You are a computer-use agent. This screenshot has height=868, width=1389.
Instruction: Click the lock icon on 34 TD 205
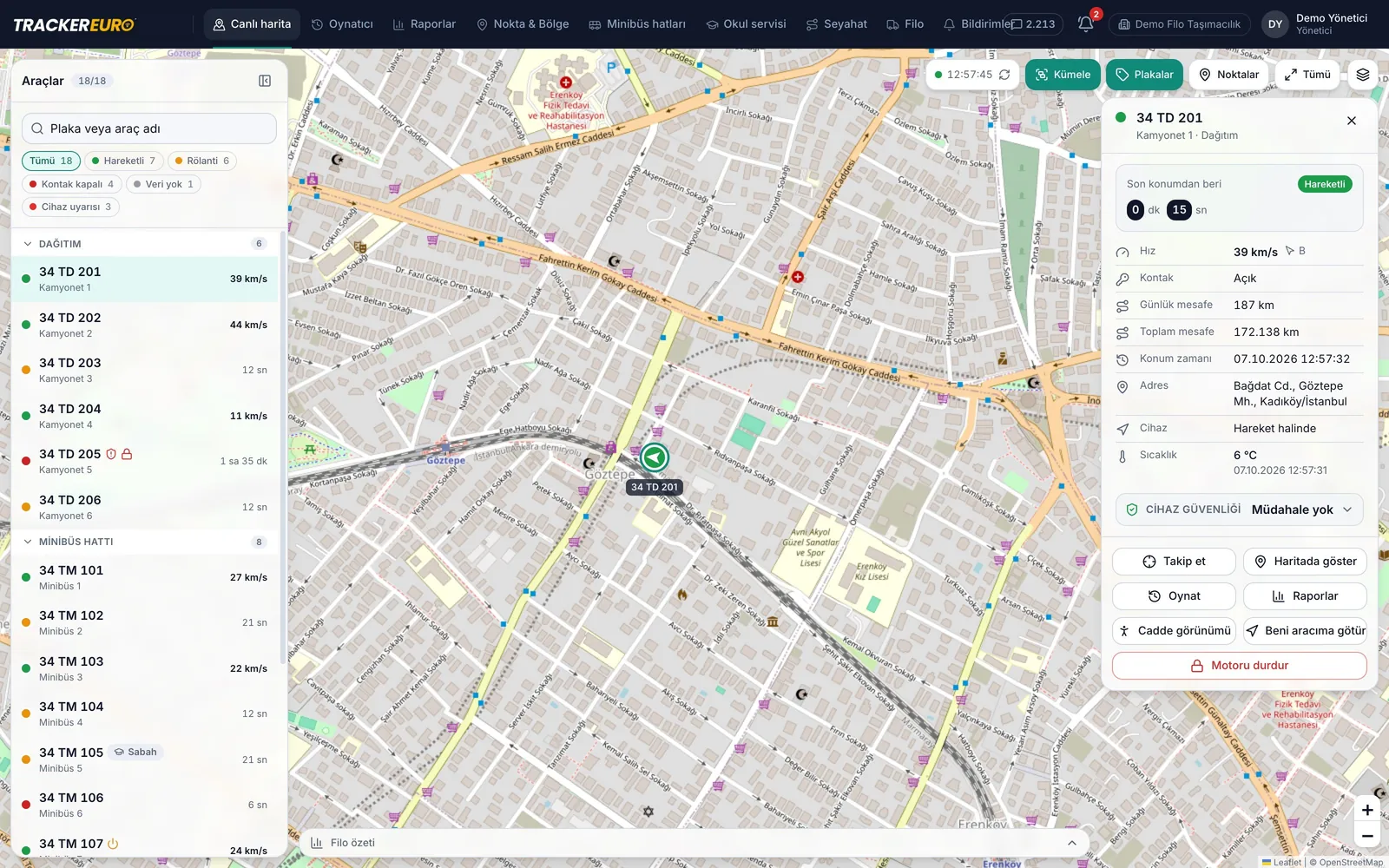[127, 454]
